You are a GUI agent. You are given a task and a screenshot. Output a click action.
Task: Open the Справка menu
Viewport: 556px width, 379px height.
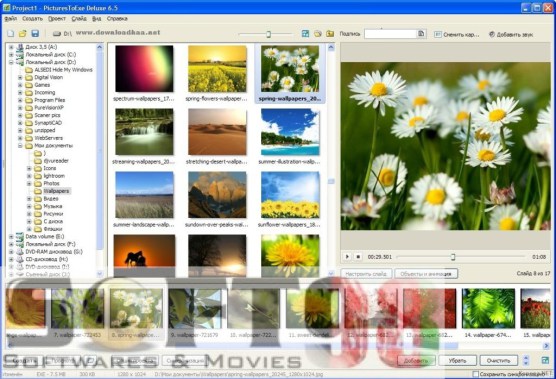coord(117,18)
